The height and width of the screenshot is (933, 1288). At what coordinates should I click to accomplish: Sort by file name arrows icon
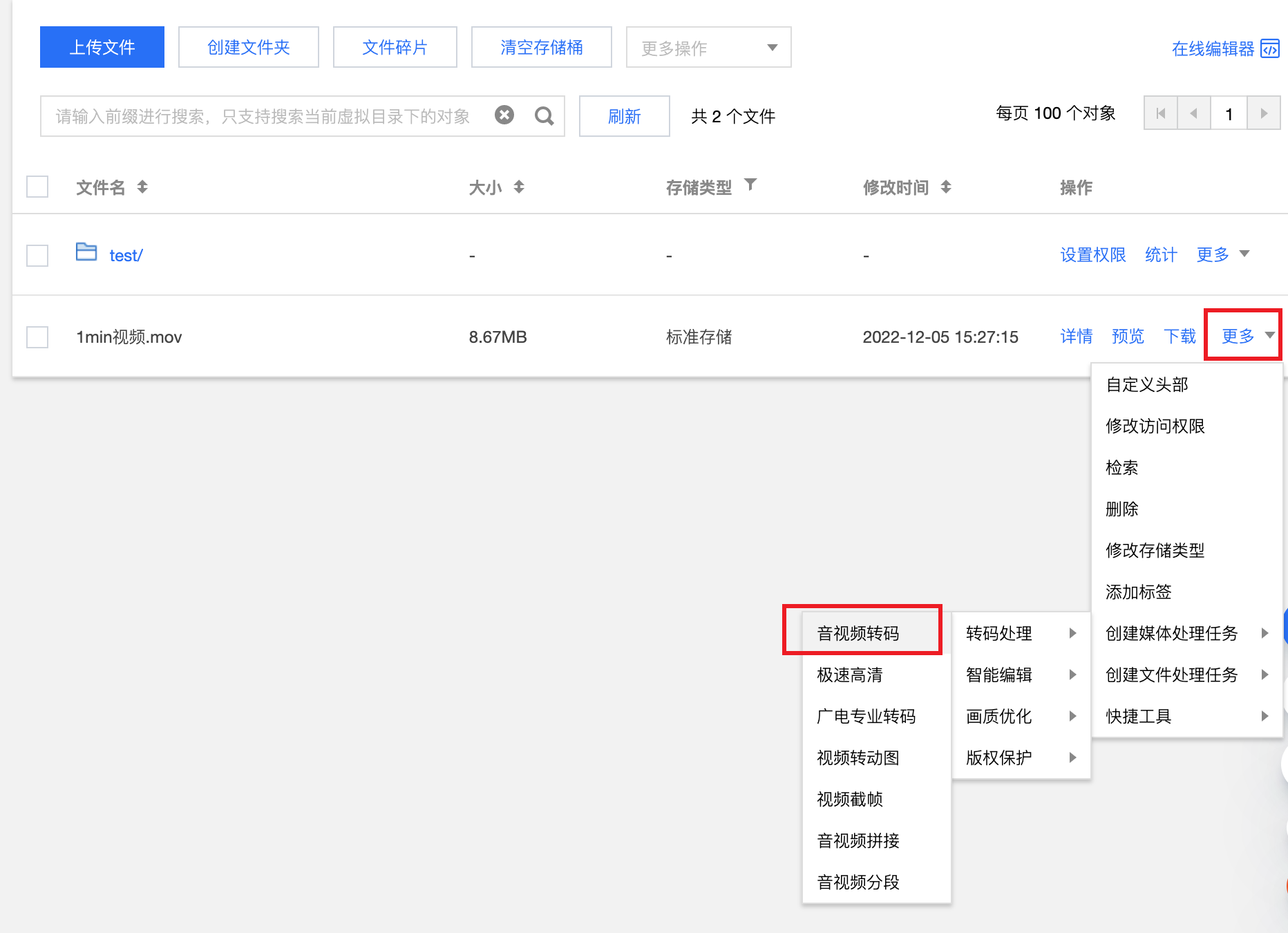pyautogui.click(x=142, y=187)
